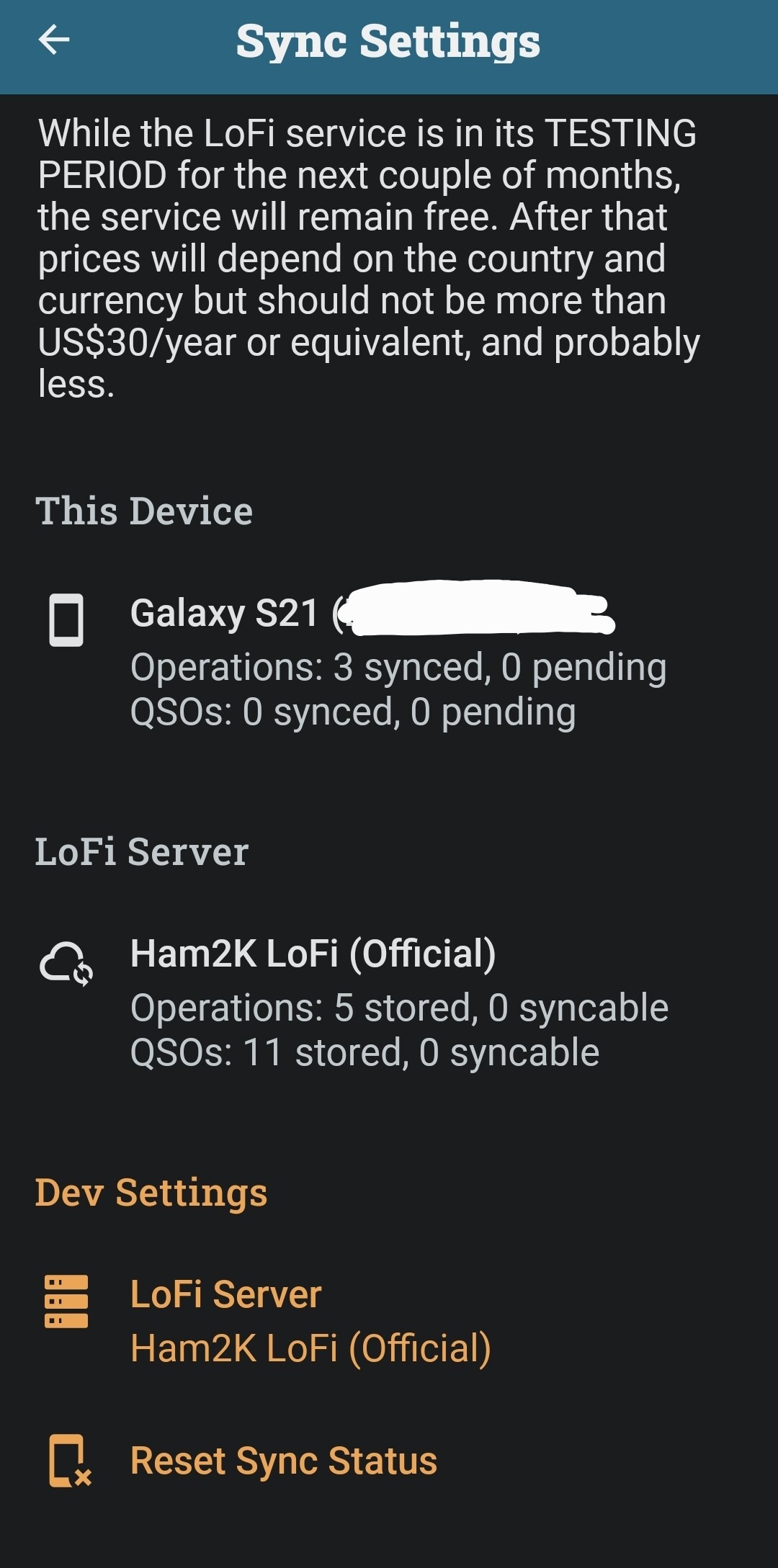778x1568 pixels.
Task: Open the white Ham2K LoFi (Official) entry
Action: pyautogui.click(x=313, y=954)
